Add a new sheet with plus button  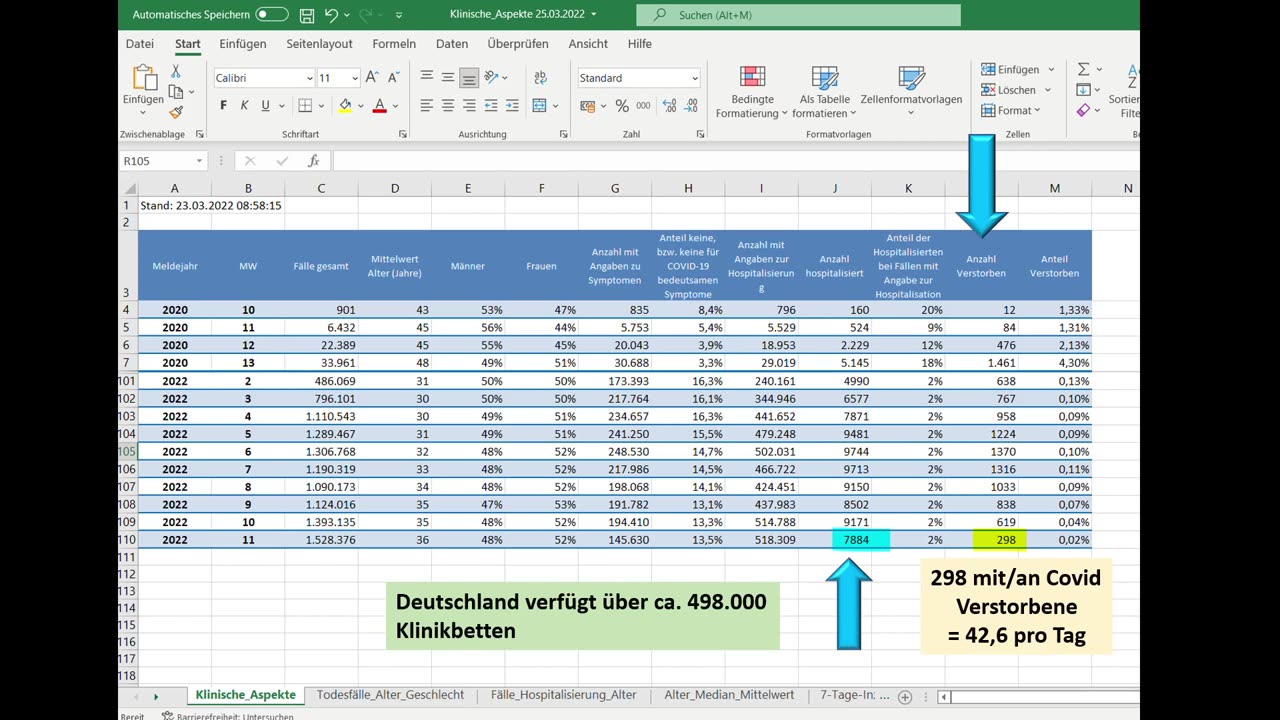[x=905, y=697]
